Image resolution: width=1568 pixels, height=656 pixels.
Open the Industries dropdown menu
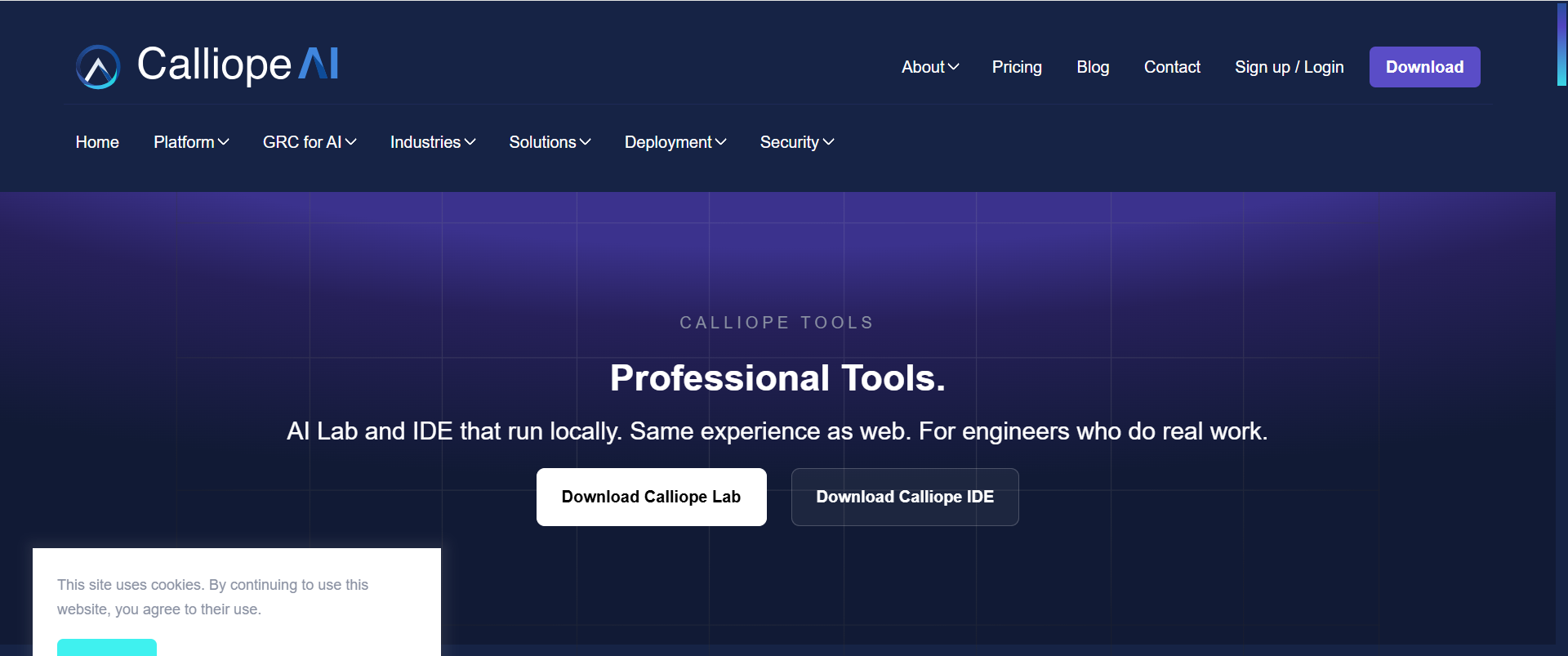(x=433, y=142)
